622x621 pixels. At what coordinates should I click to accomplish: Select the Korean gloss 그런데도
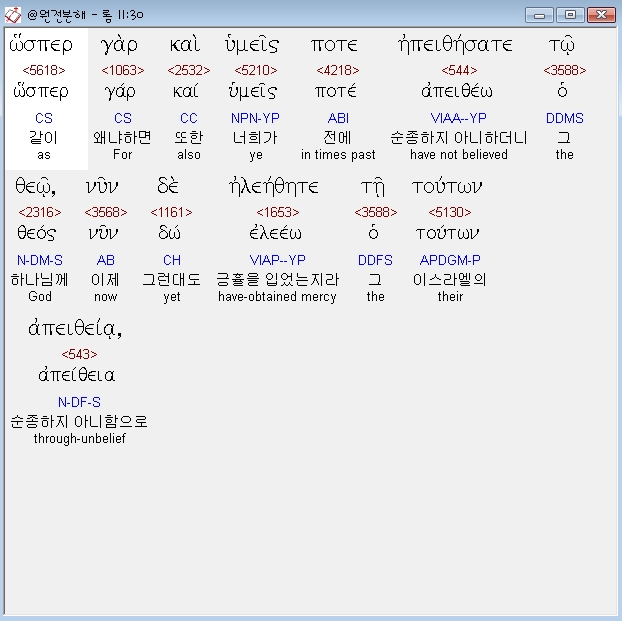pos(171,279)
